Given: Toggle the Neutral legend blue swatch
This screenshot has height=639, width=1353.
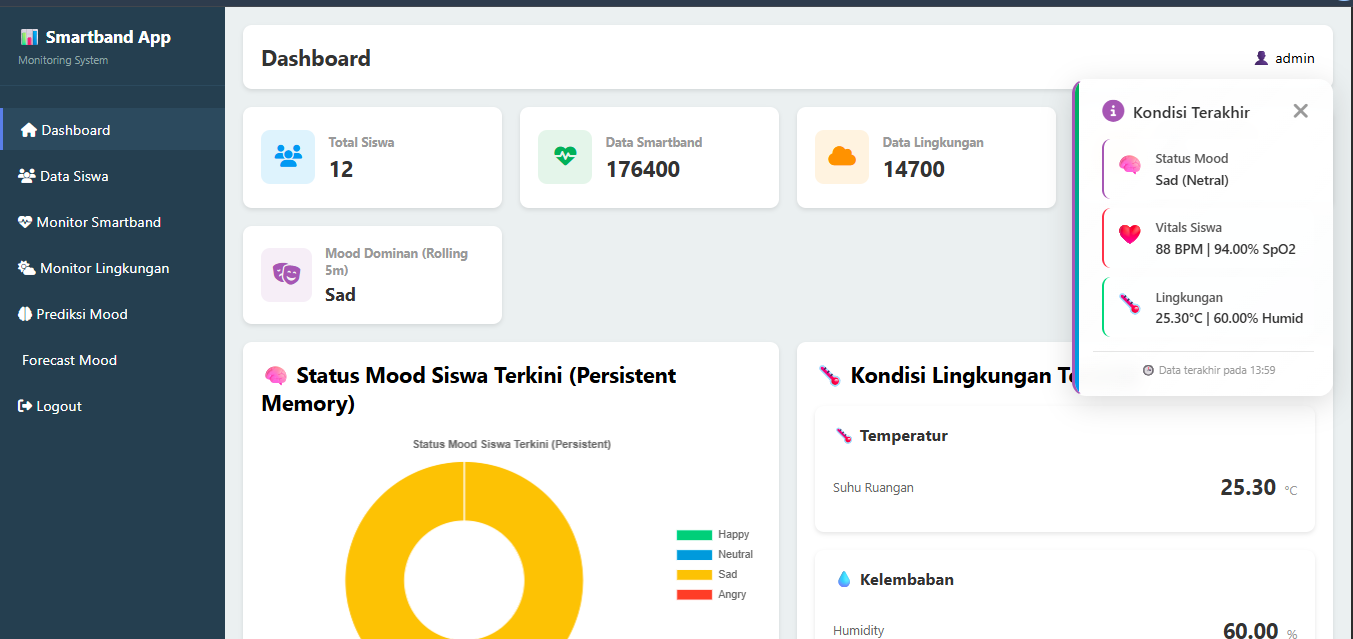Looking at the screenshot, I should pos(694,555).
